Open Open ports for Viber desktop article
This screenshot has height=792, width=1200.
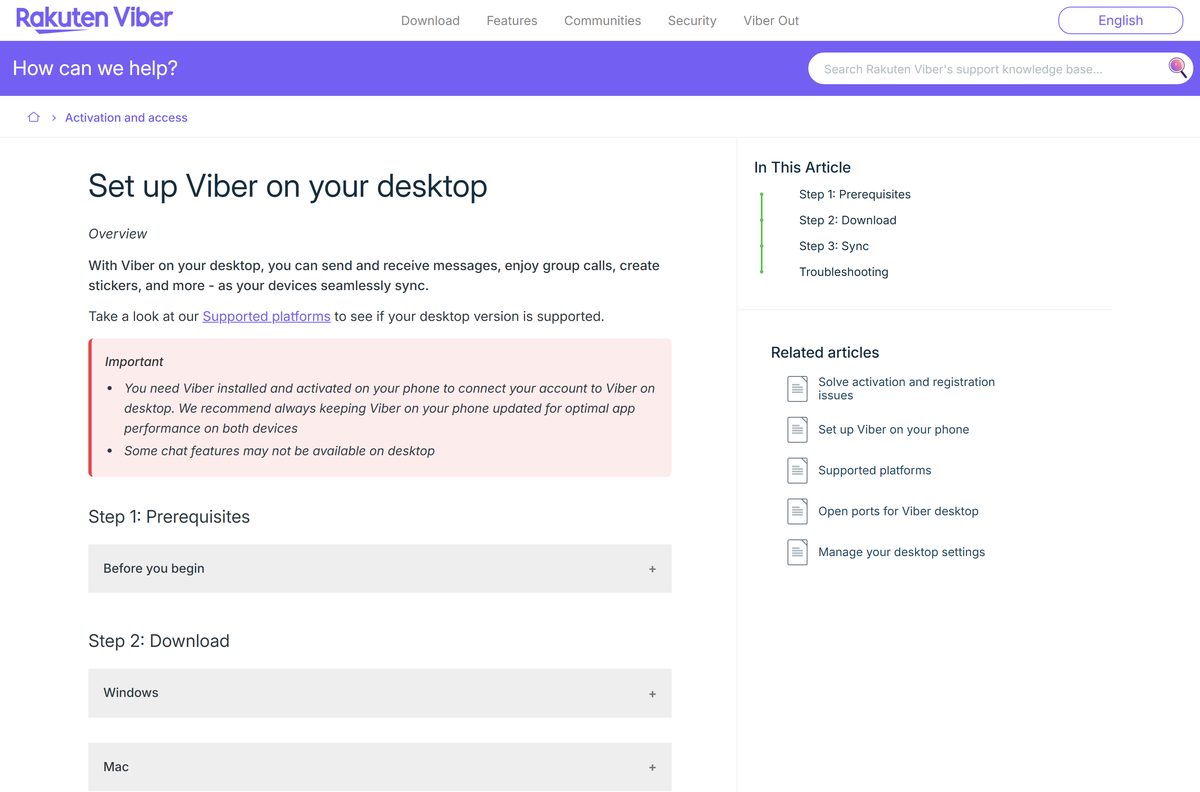pos(899,511)
